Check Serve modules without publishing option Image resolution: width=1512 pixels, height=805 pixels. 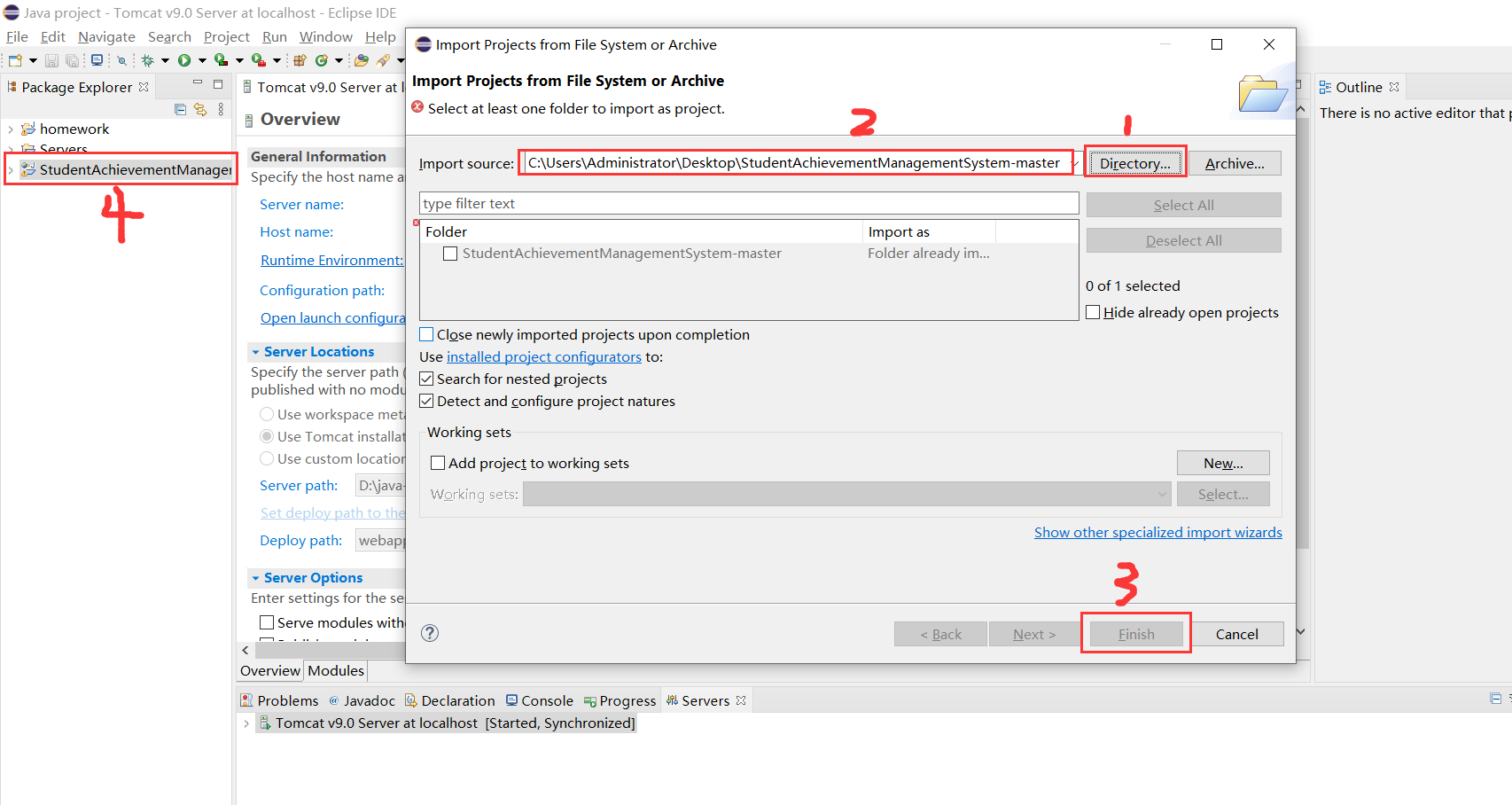tap(267, 622)
